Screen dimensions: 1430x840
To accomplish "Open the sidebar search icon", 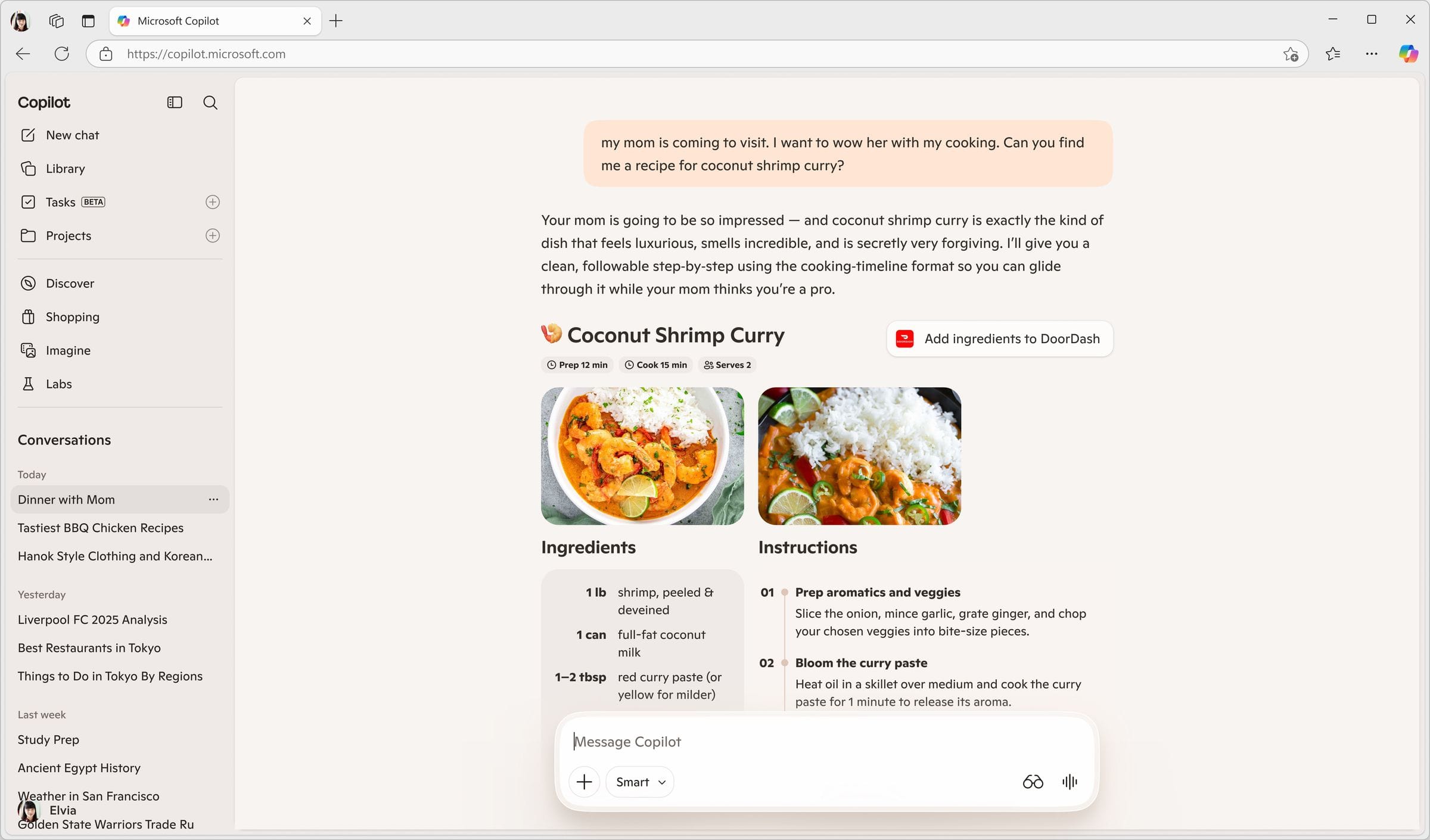I will 210,102.
